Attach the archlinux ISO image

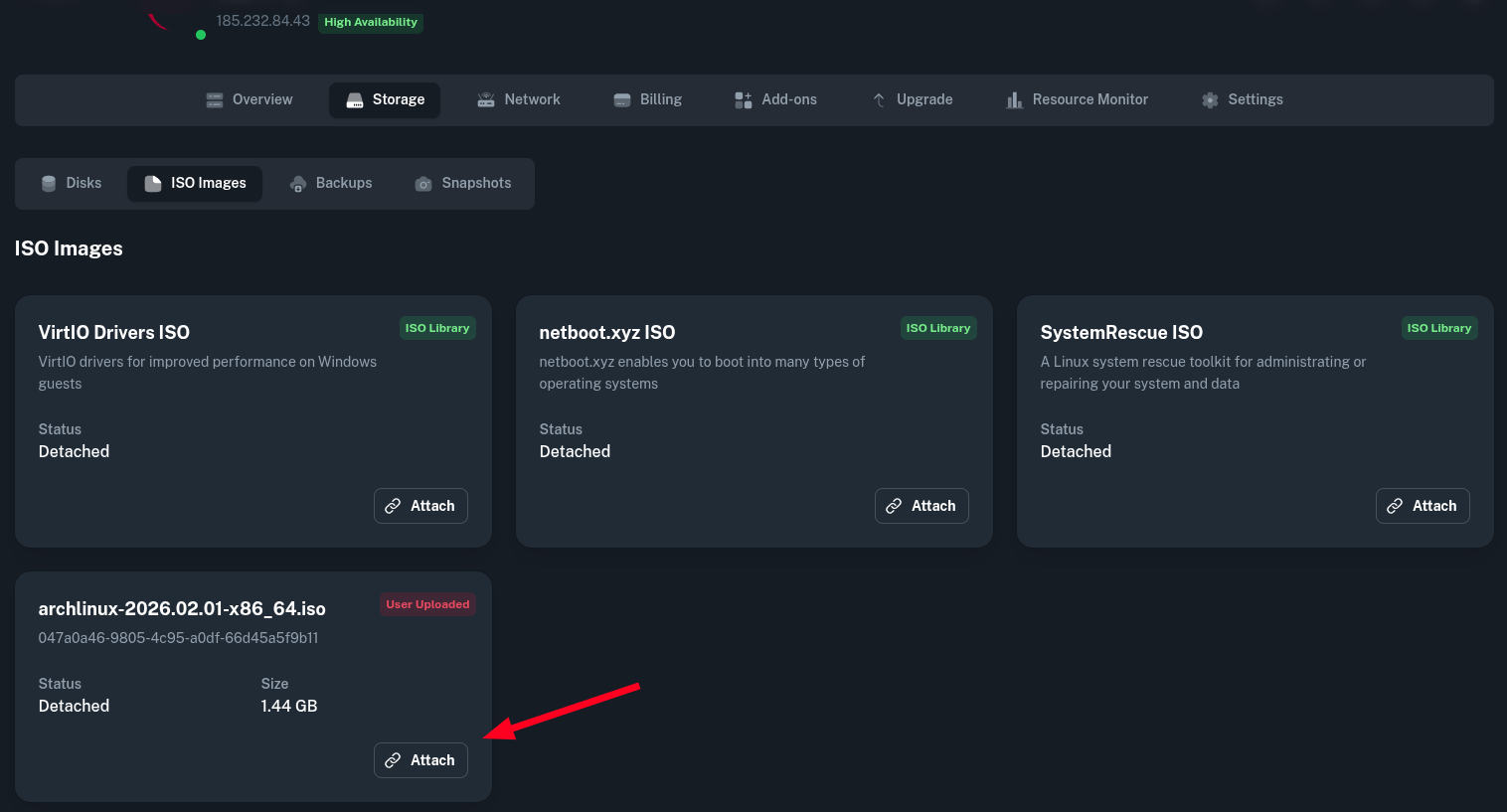pyautogui.click(x=420, y=760)
